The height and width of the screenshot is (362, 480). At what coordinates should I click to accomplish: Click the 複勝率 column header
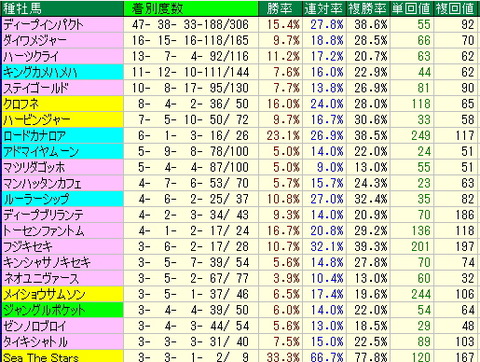[367, 9]
